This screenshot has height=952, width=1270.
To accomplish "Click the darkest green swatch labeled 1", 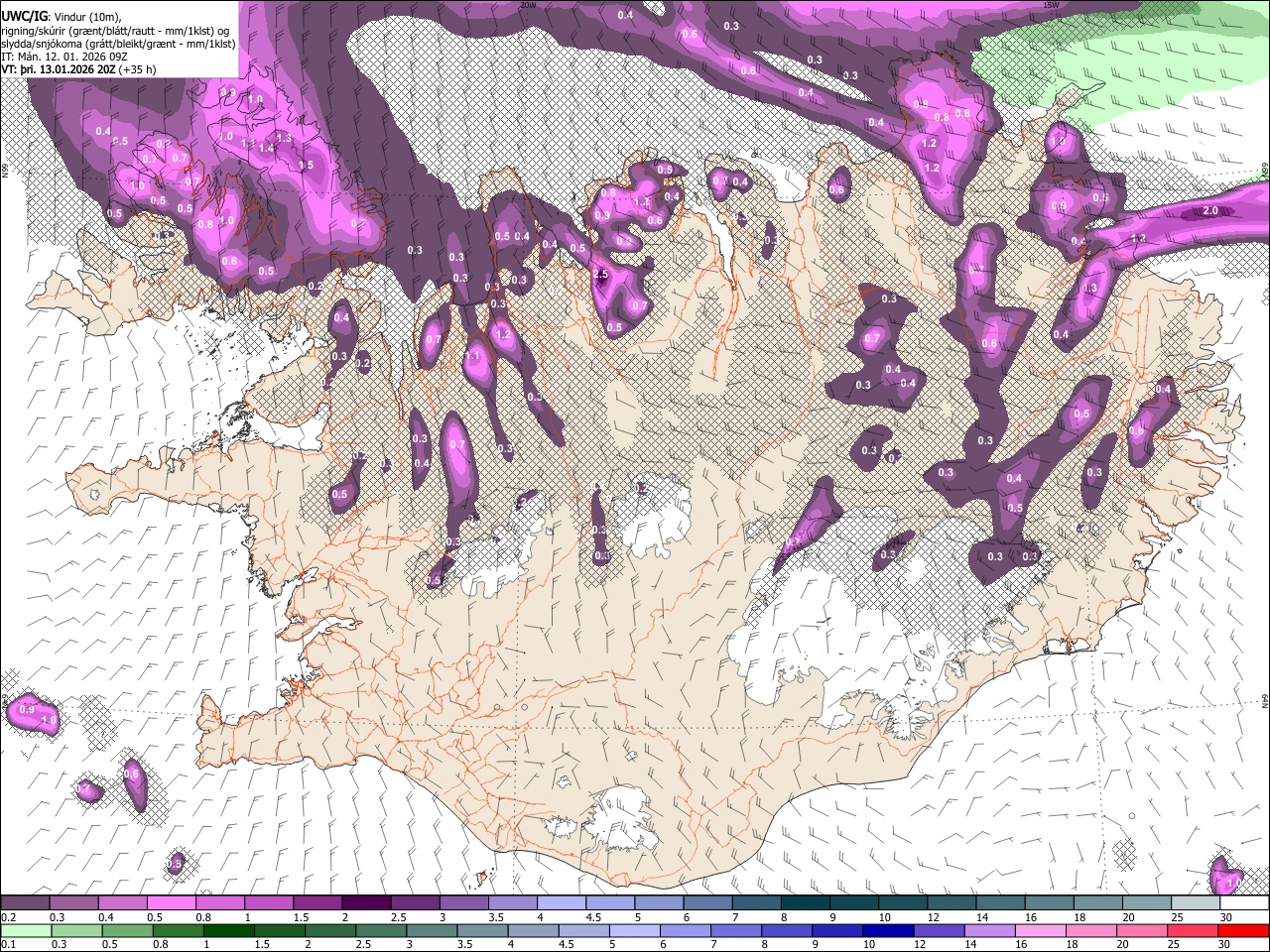I will pos(228,930).
